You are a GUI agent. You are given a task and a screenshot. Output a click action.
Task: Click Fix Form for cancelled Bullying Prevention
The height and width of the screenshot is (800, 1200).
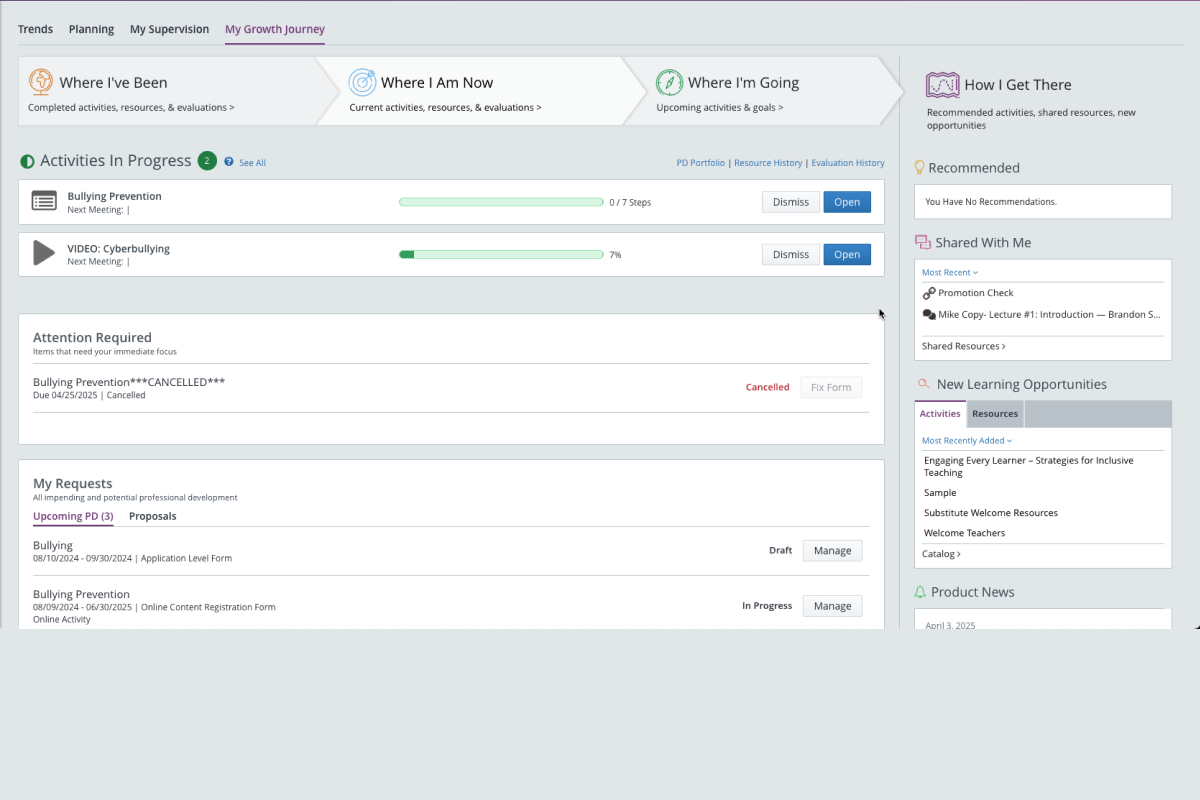831,387
